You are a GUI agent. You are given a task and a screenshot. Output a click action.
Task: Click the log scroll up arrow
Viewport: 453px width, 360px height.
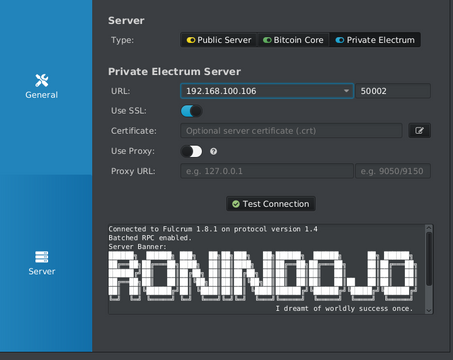[429, 228]
